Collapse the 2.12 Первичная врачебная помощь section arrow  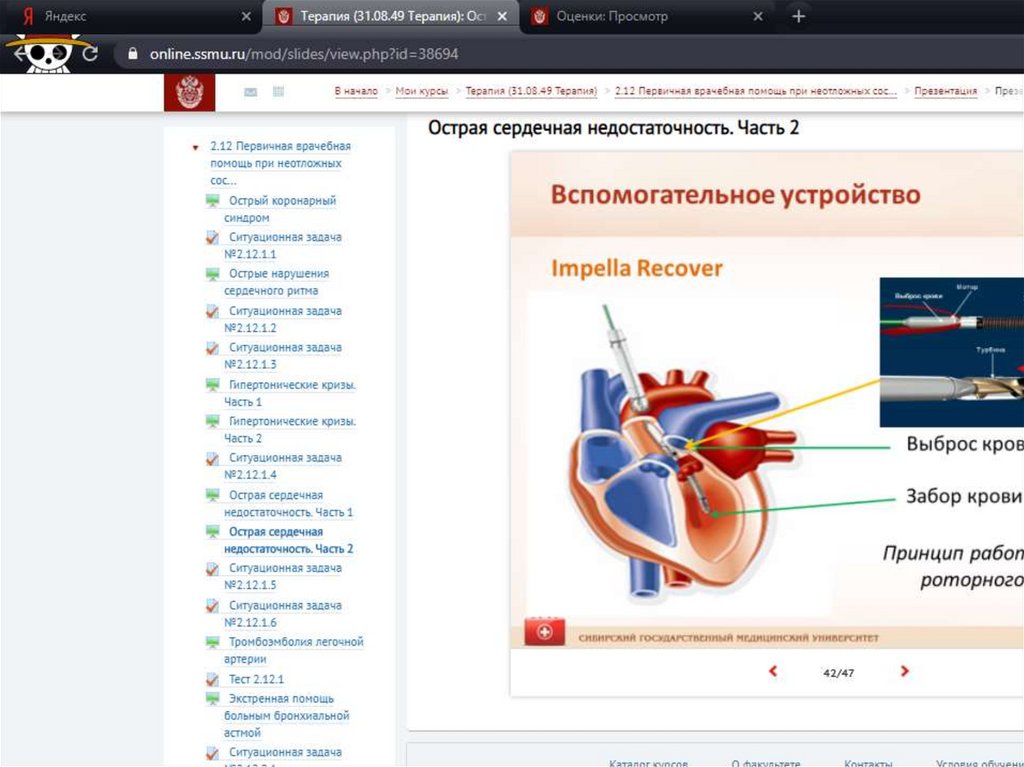tap(196, 147)
